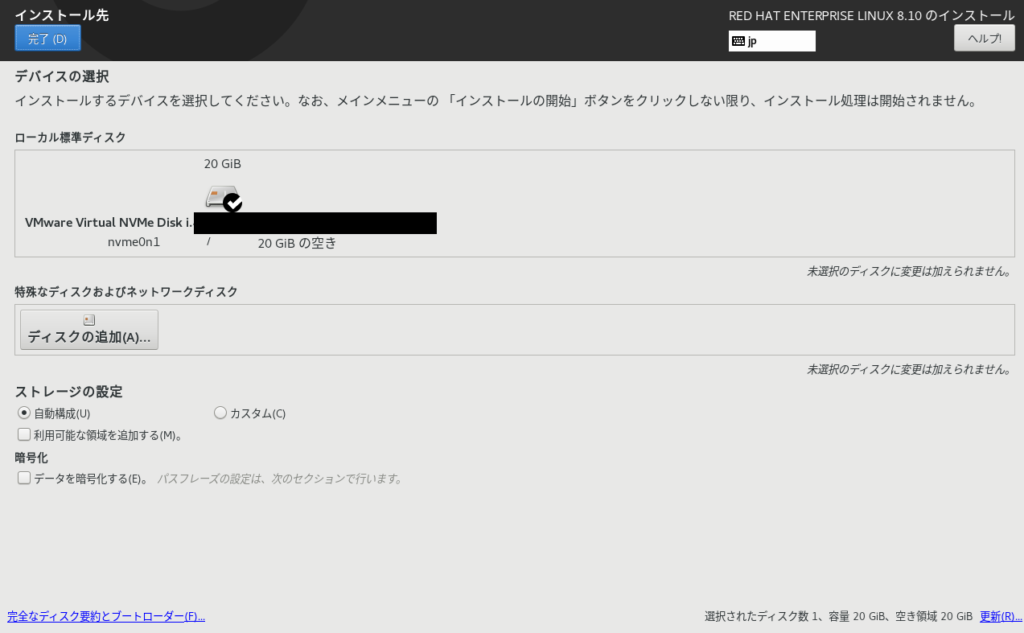Open help with the ヘルプ! button
The width and height of the screenshot is (1024, 633).
tap(984, 38)
